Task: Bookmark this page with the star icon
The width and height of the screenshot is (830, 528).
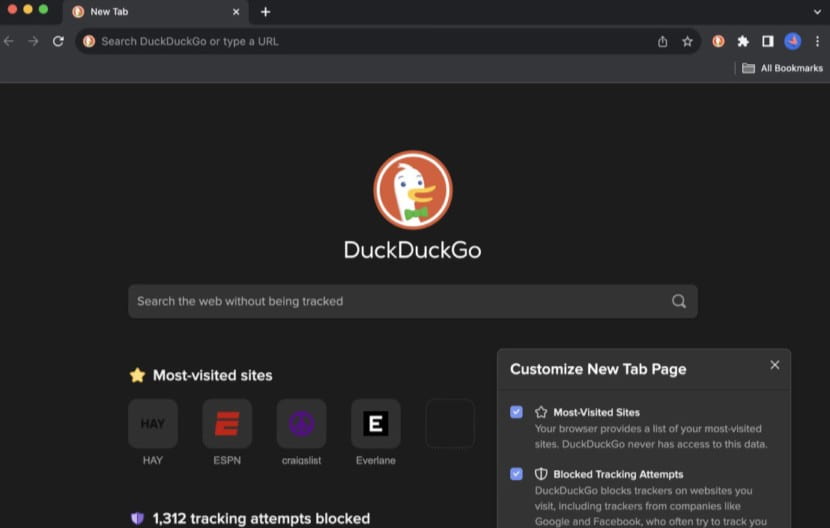Action: (x=687, y=41)
